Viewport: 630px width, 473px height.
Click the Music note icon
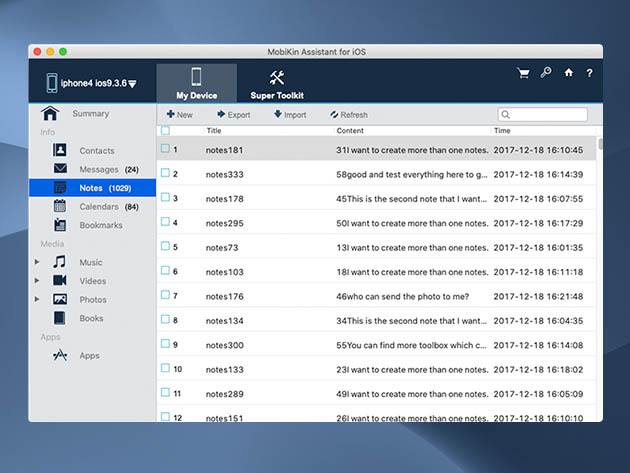tap(59, 262)
